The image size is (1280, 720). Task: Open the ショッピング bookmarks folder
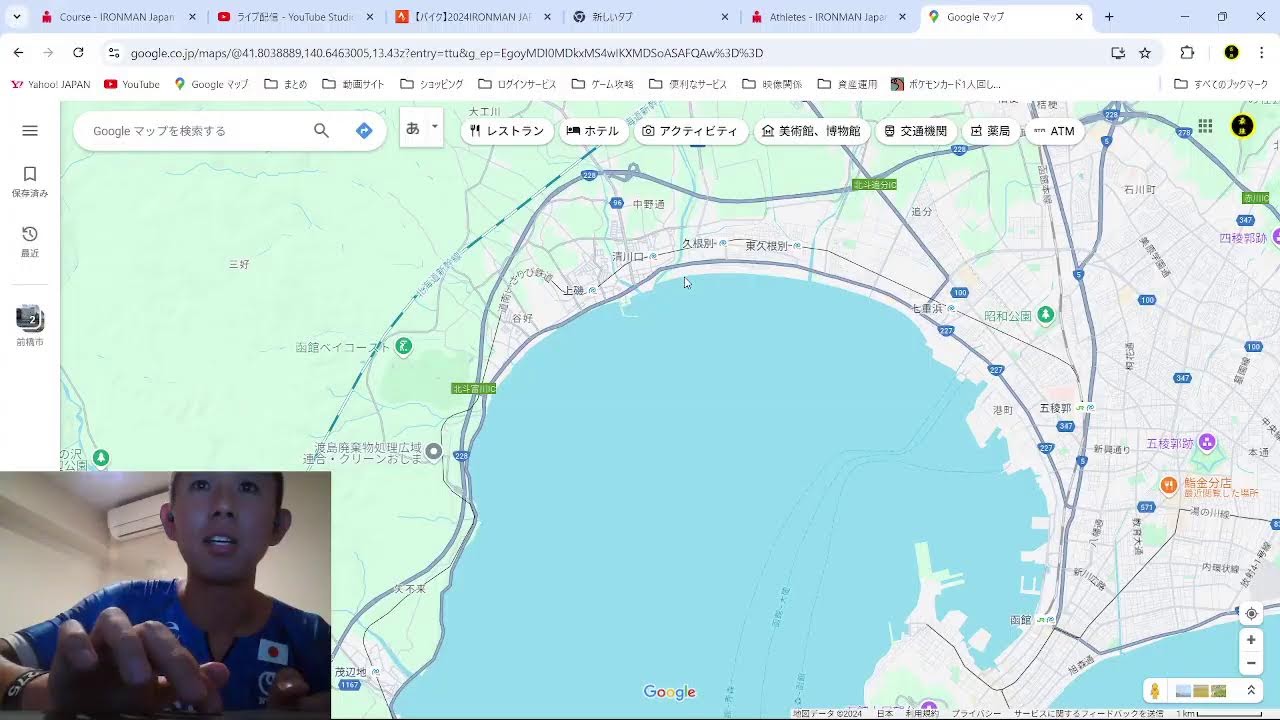pos(432,84)
